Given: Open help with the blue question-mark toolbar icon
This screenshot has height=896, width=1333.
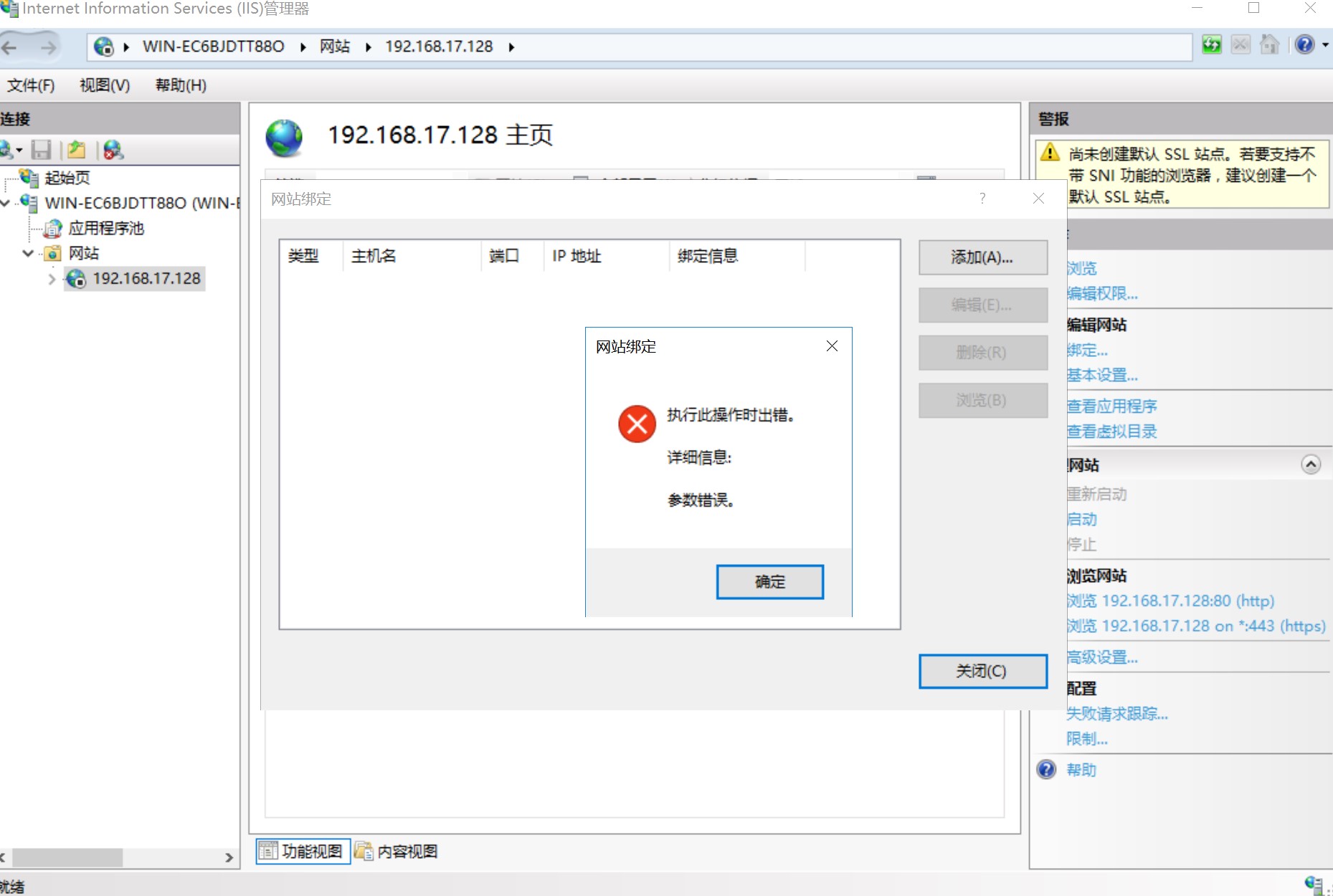Looking at the screenshot, I should coord(1305,44).
